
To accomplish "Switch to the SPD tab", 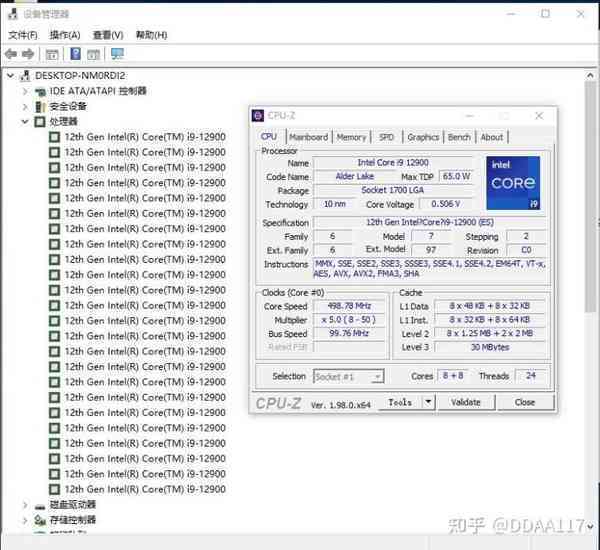I will pos(386,137).
